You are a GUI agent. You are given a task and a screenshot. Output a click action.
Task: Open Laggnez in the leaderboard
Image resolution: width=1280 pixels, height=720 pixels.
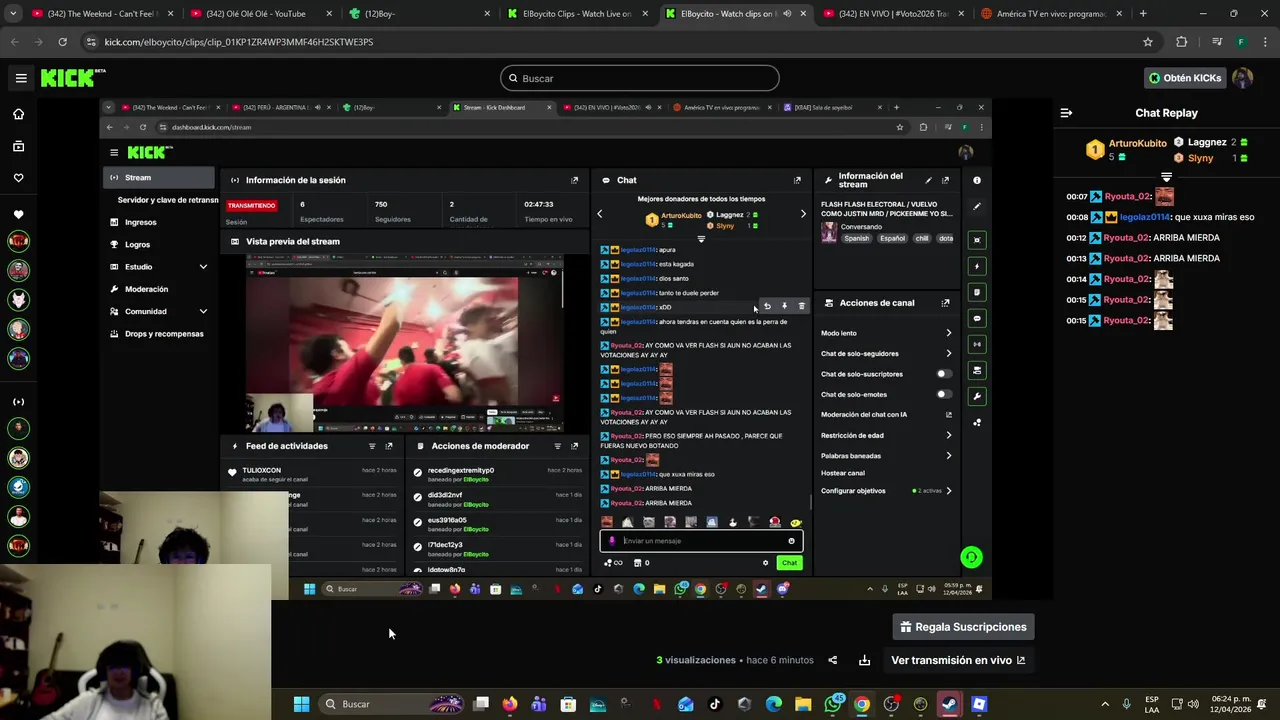(x=1207, y=143)
